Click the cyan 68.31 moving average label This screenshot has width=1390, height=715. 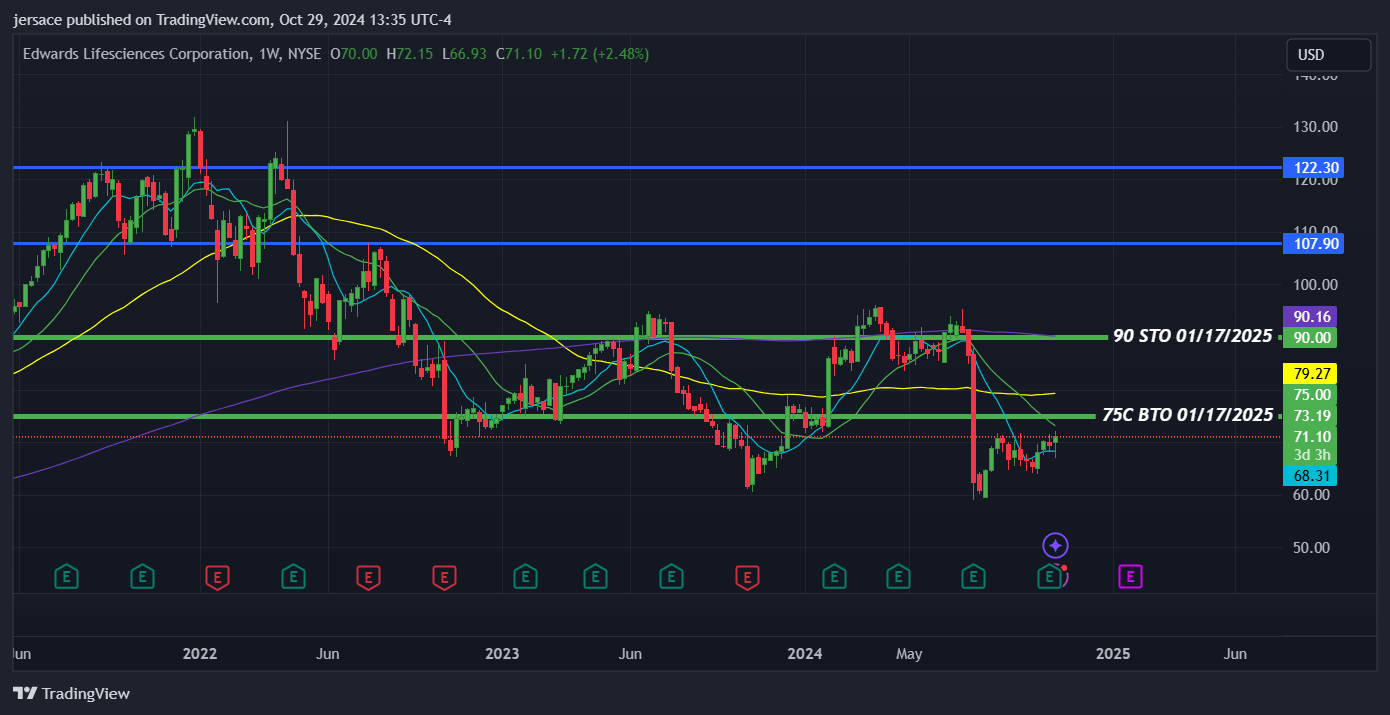coord(1309,475)
